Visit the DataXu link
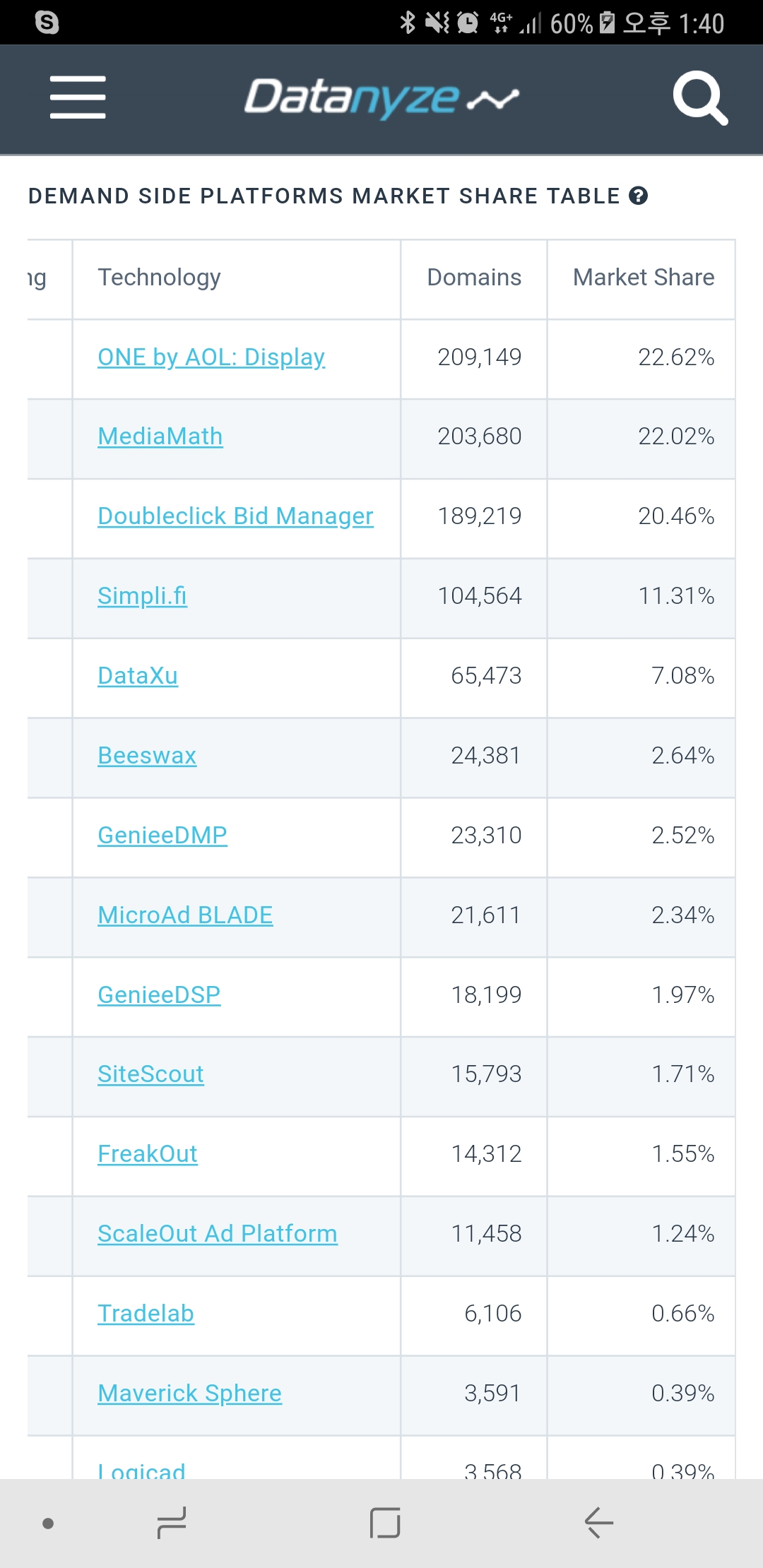This screenshot has height=1568, width=763. tap(138, 676)
